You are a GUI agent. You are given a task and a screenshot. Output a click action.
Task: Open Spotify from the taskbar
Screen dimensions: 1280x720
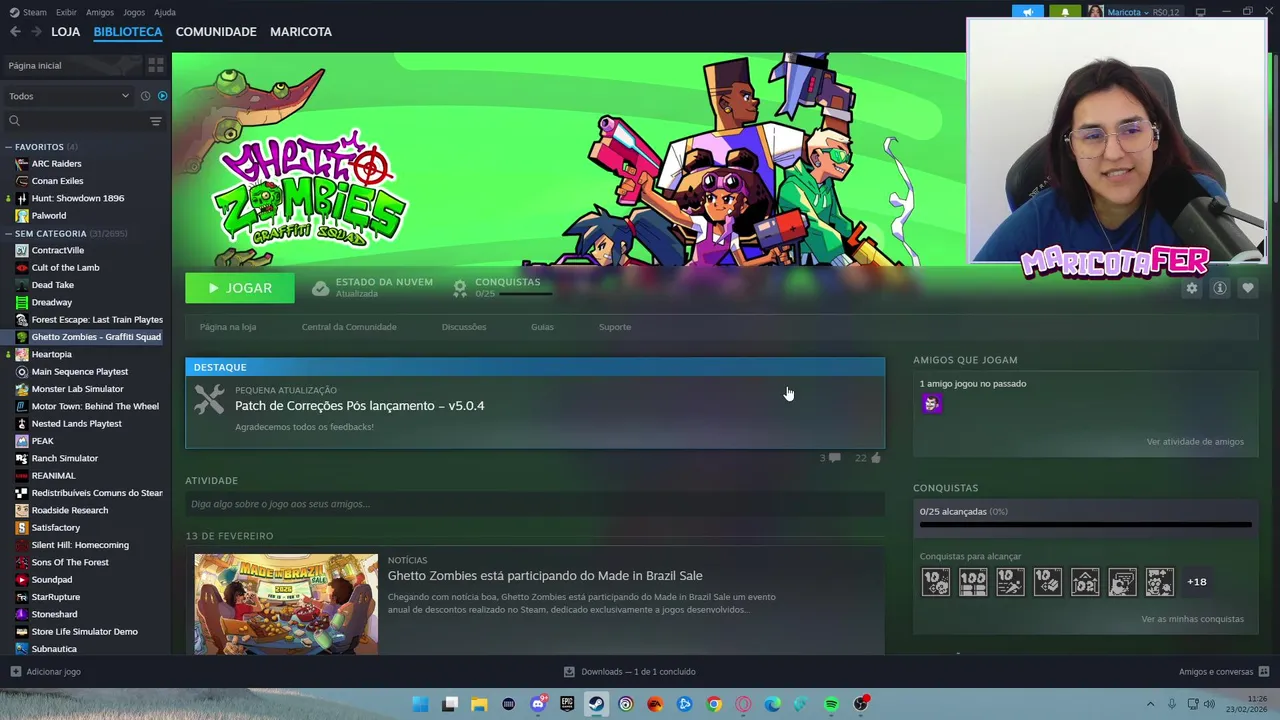point(831,704)
